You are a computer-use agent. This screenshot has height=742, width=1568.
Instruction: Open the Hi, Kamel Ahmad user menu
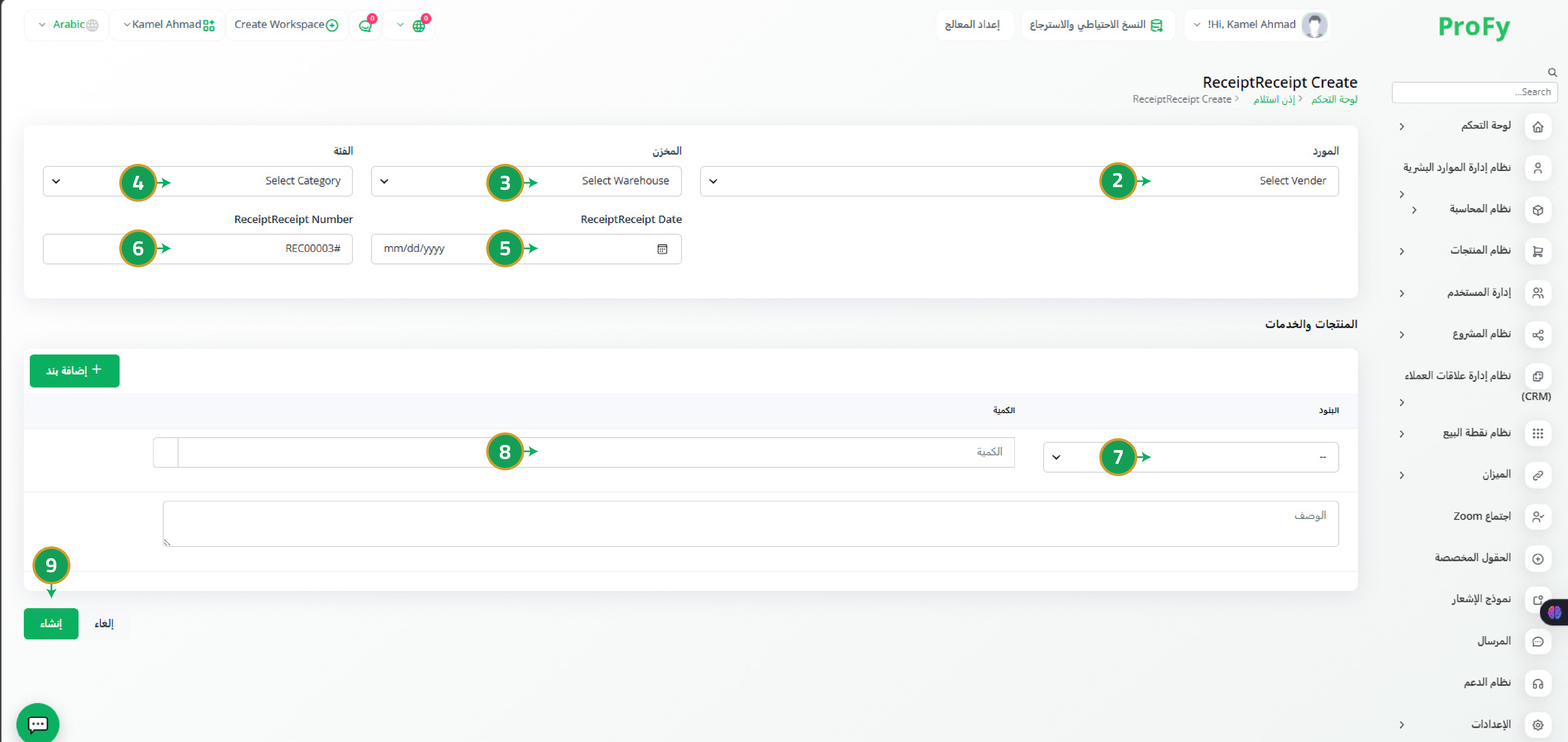(x=1257, y=25)
